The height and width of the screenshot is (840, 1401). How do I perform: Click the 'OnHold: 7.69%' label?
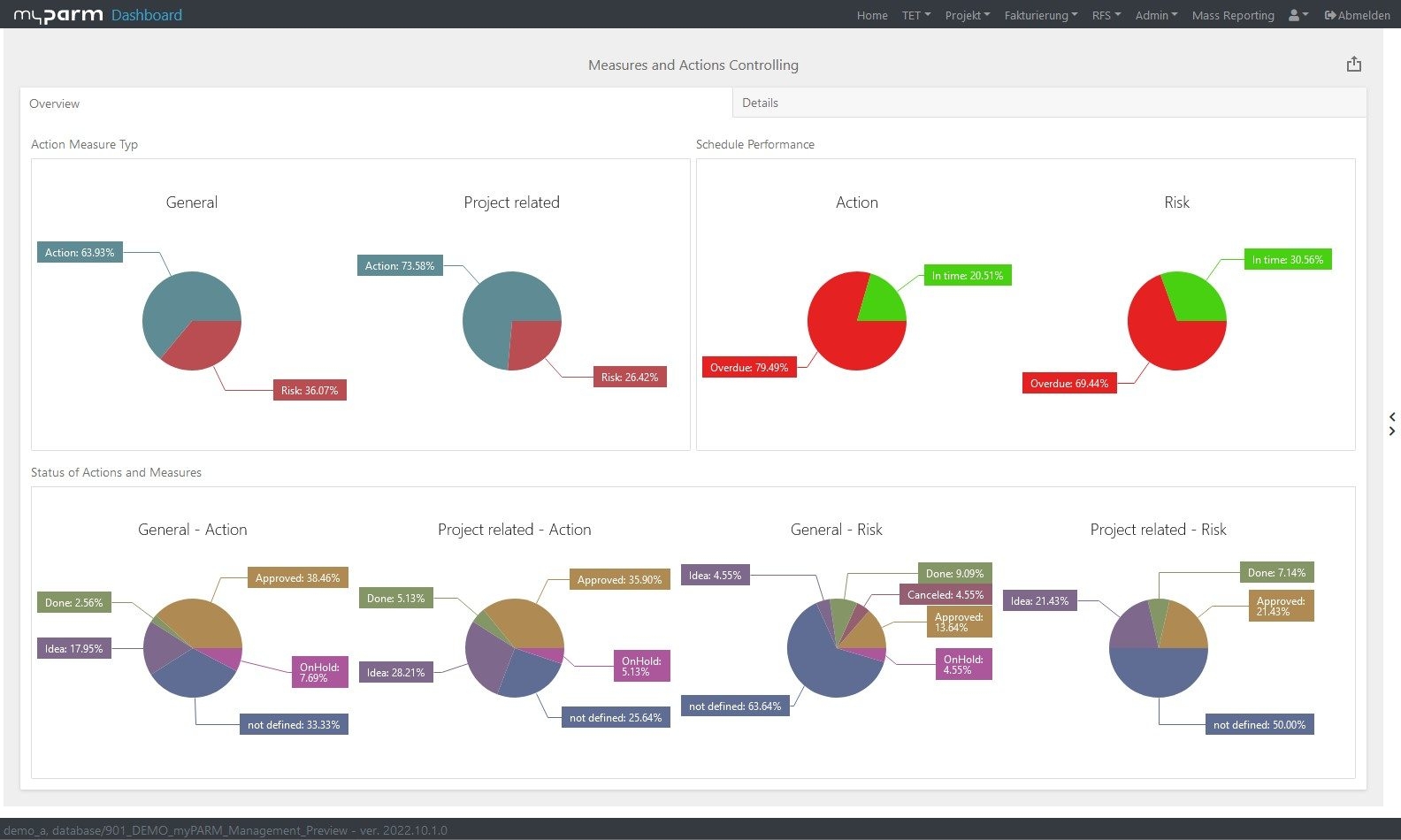[x=319, y=672]
